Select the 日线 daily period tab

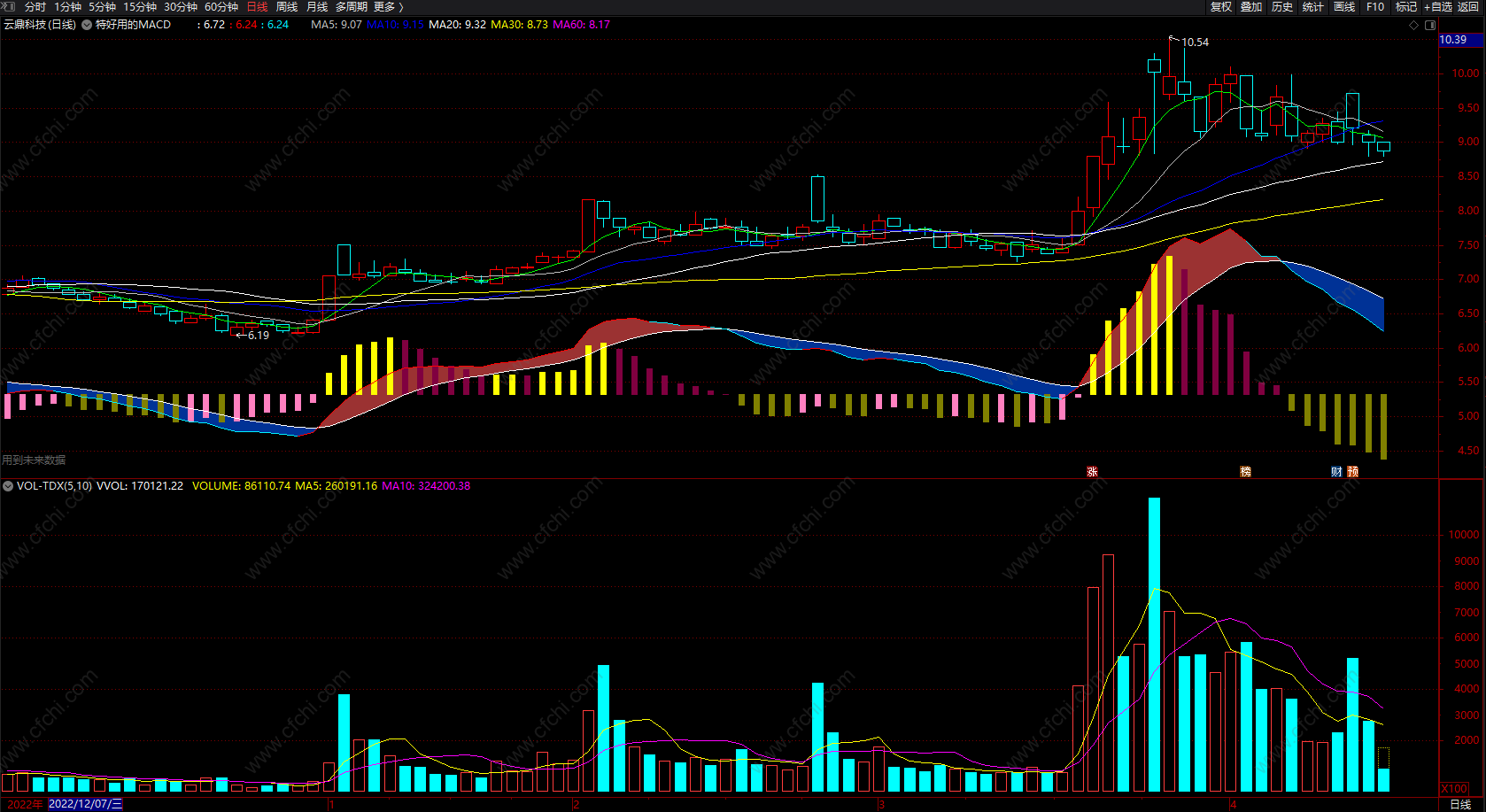(x=257, y=6)
